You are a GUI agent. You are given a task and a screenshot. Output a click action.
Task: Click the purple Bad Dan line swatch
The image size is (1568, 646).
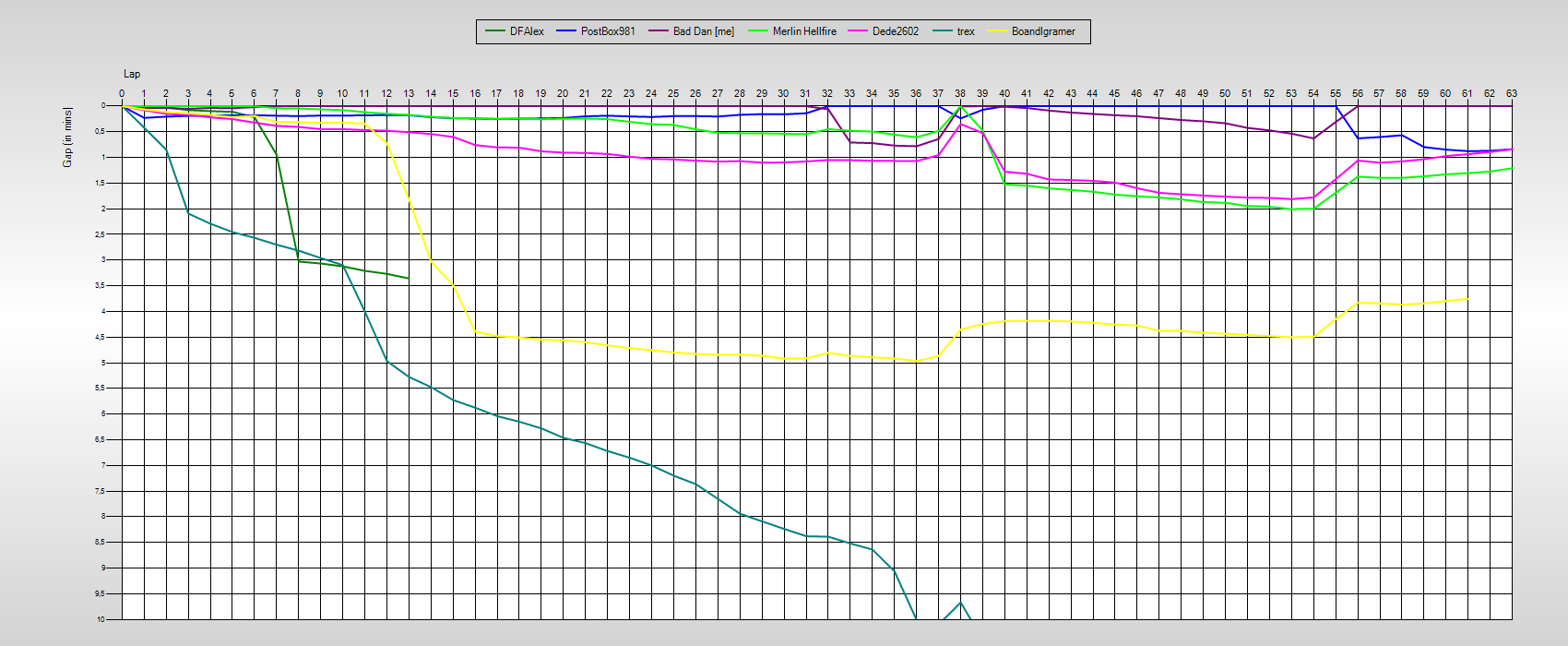[x=659, y=31]
